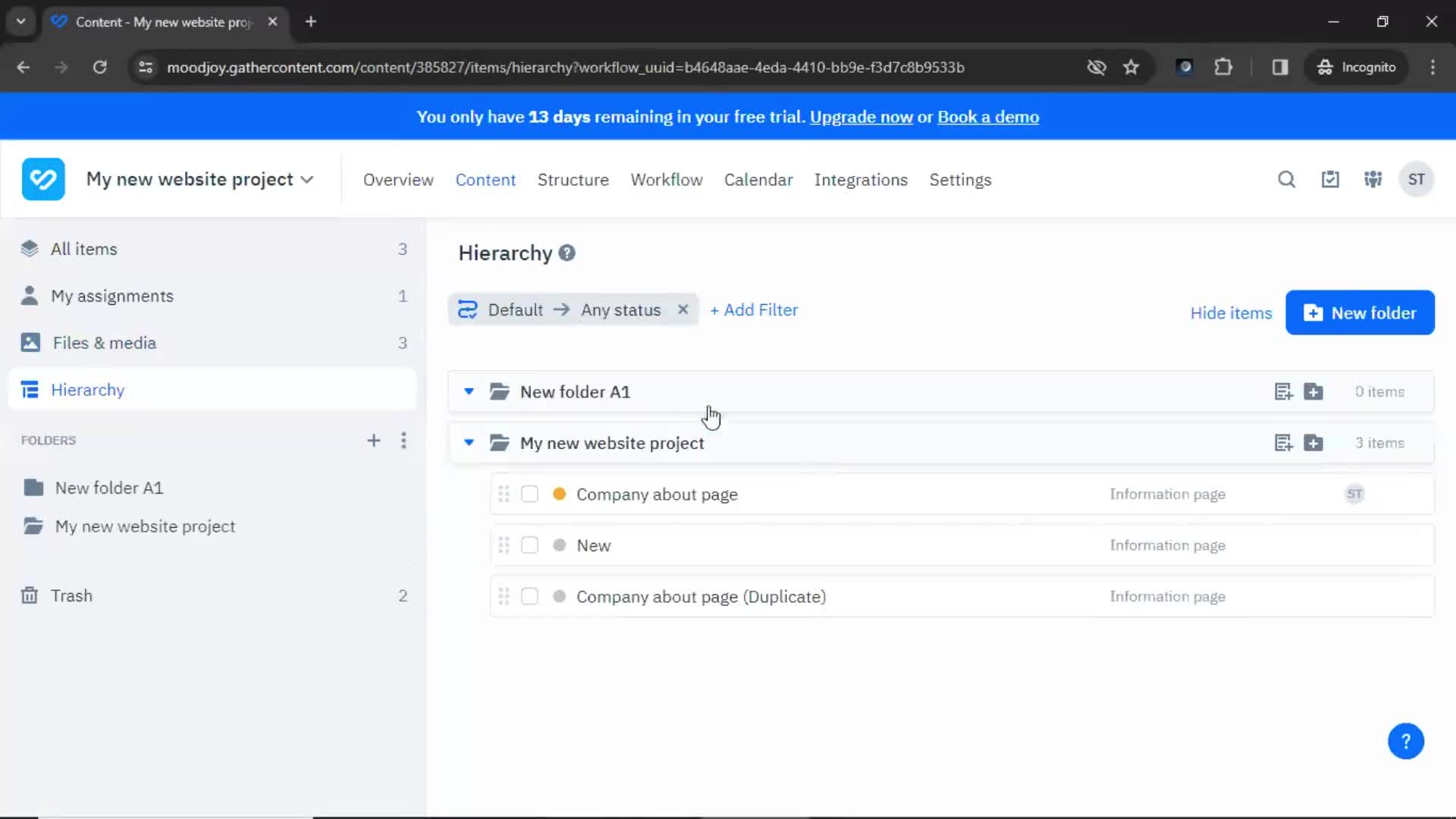Click the Hierarchy help question mark icon
1456x819 pixels.
[566, 253]
